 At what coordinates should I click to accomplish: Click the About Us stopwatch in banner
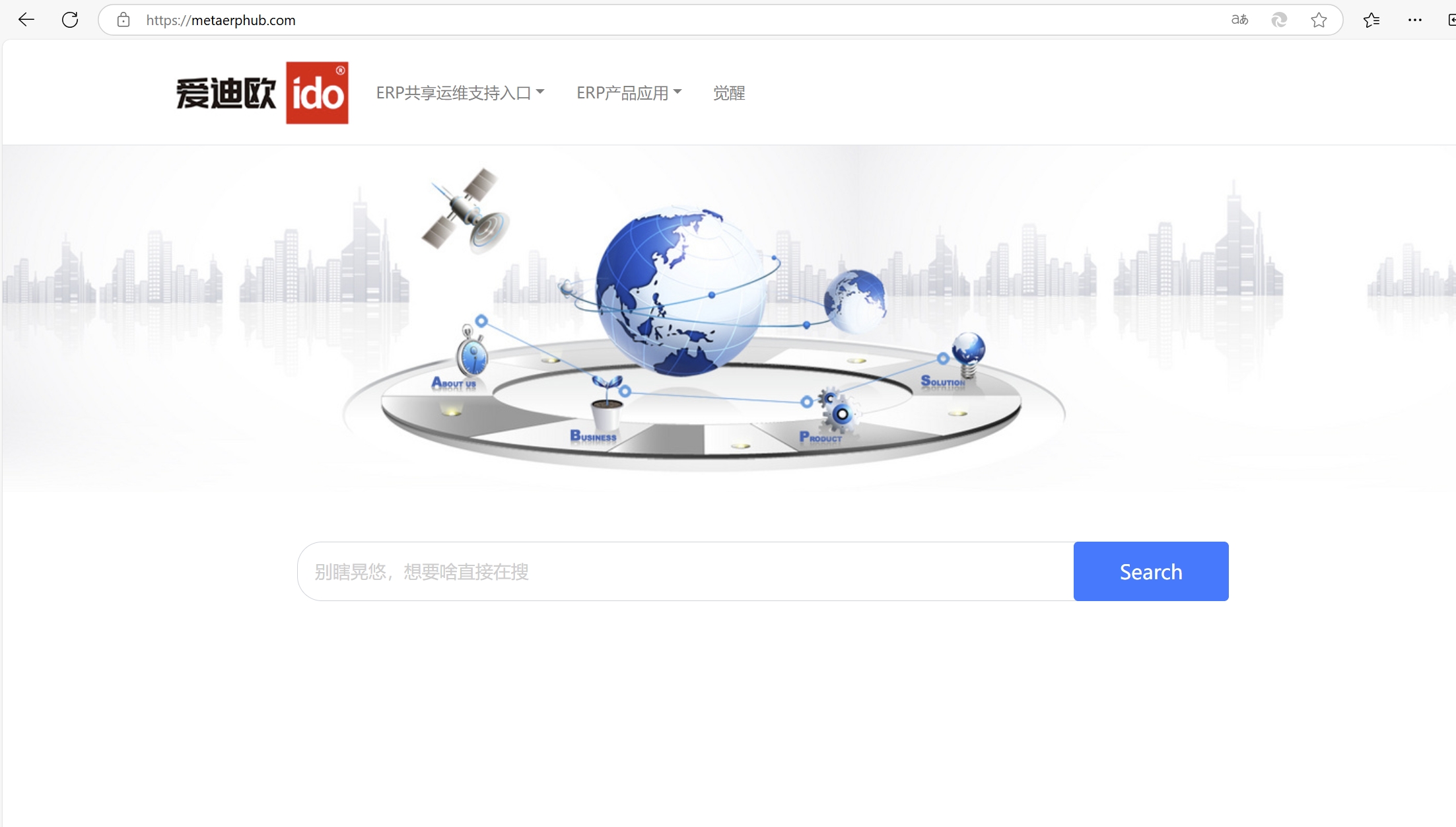471,352
